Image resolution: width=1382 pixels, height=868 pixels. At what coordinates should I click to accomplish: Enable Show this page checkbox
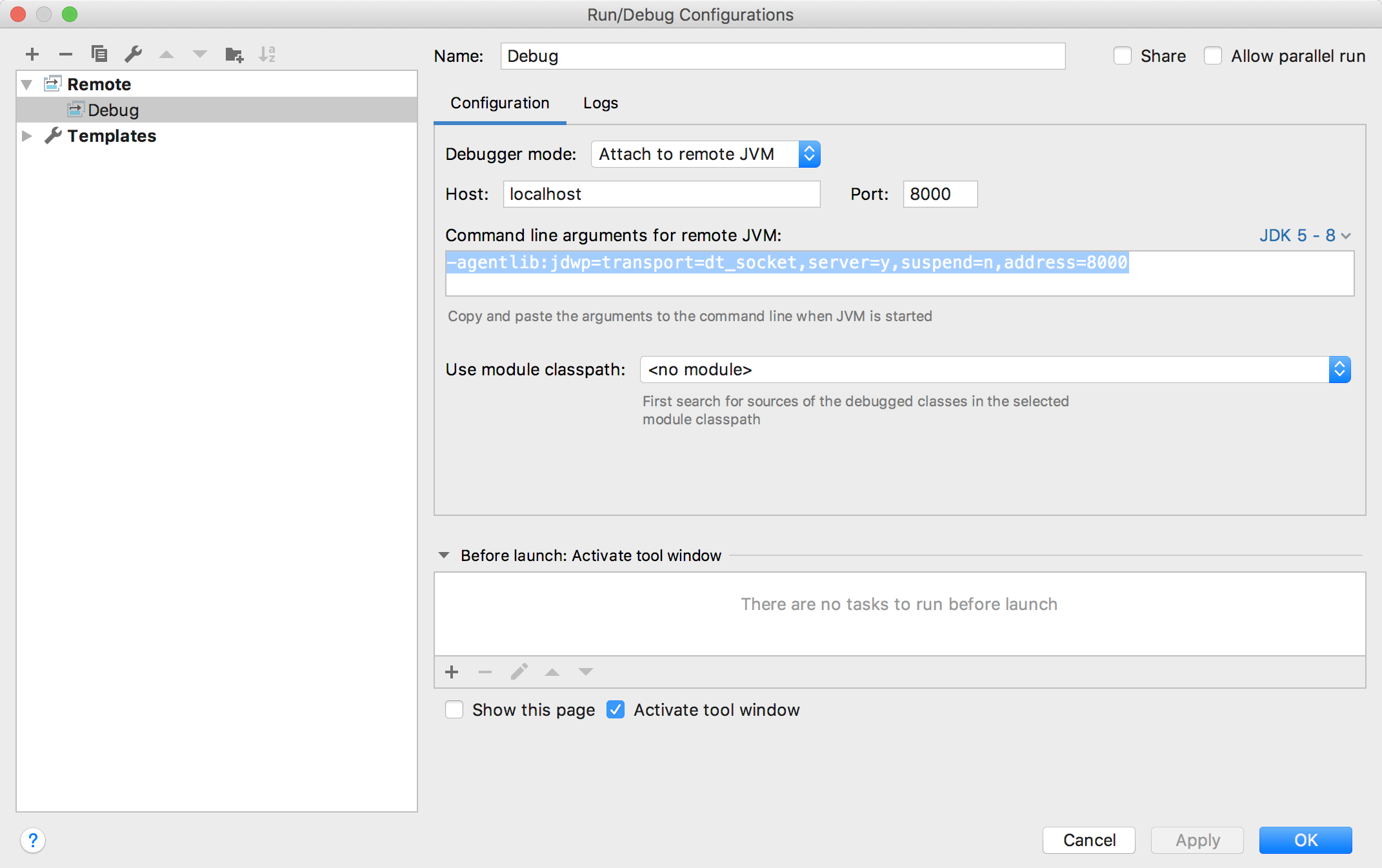[x=454, y=710]
